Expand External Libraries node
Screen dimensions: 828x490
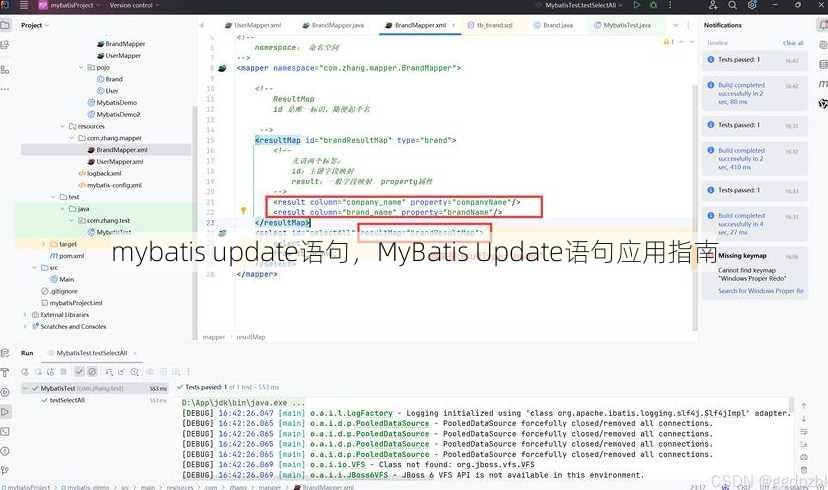(25, 315)
